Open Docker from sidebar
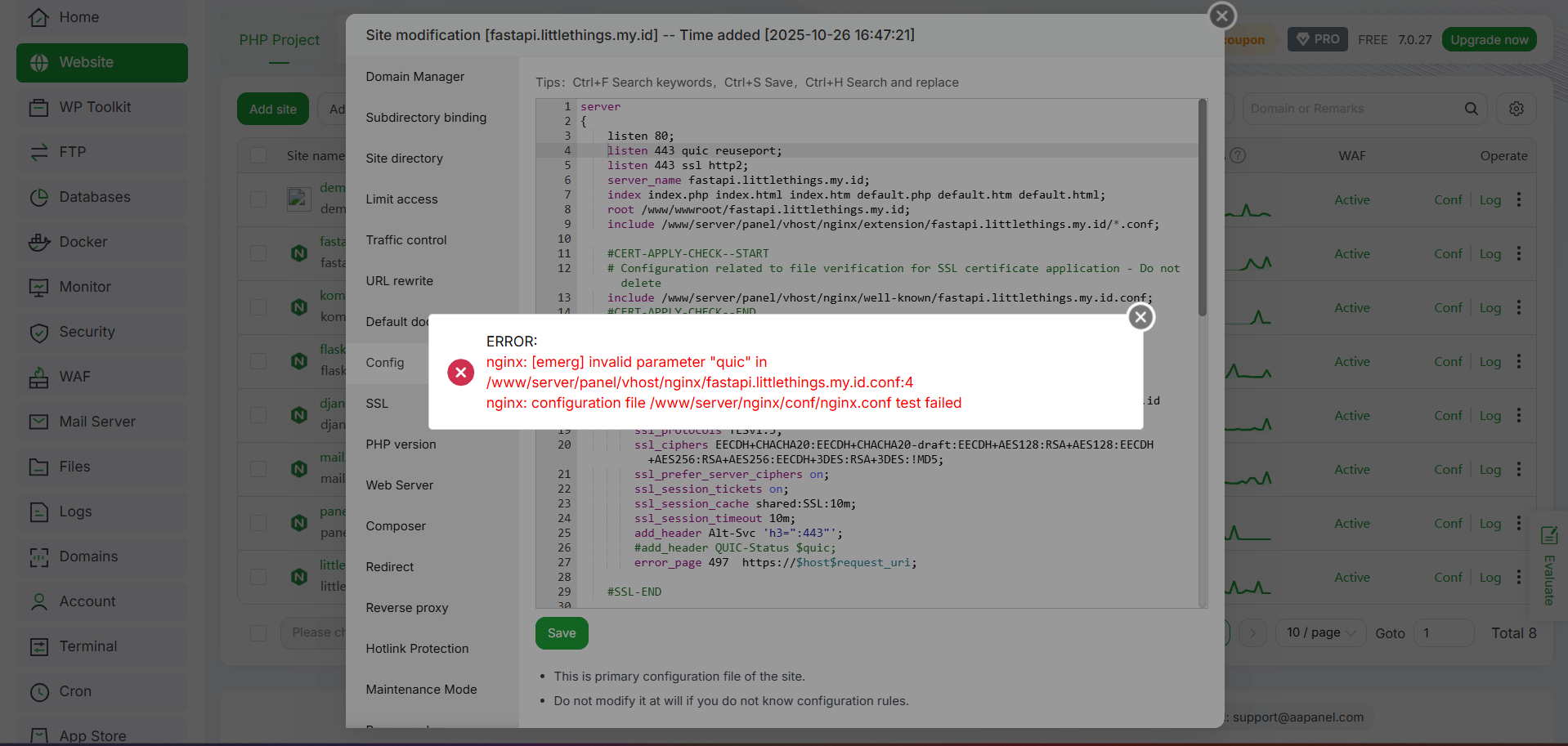The height and width of the screenshot is (746, 1568). (102, 242)
